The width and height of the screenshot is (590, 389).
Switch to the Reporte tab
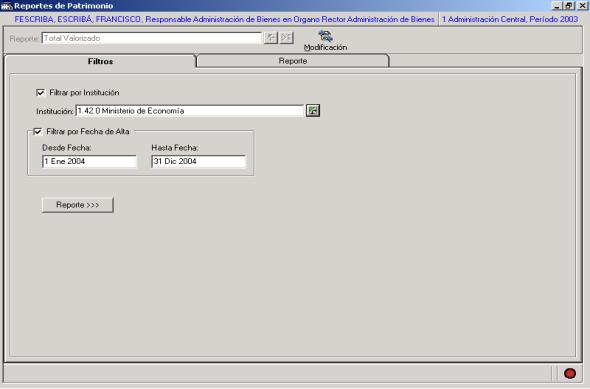293,61
